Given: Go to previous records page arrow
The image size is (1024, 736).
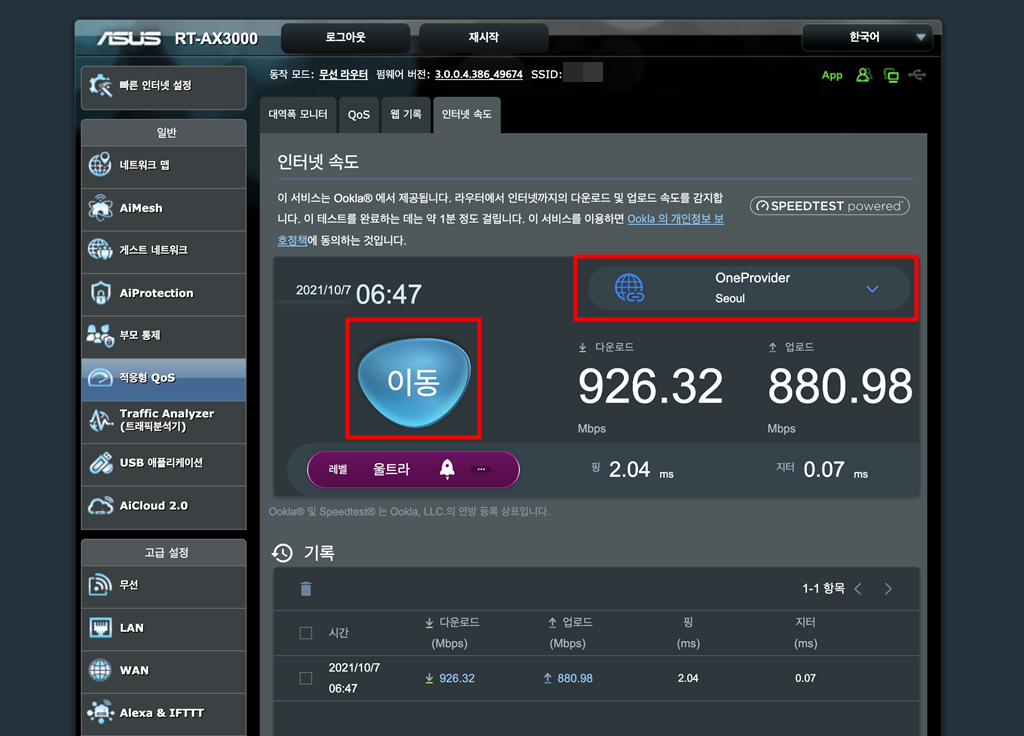Looking at the screenshot, I should click(x=858, y=589).
